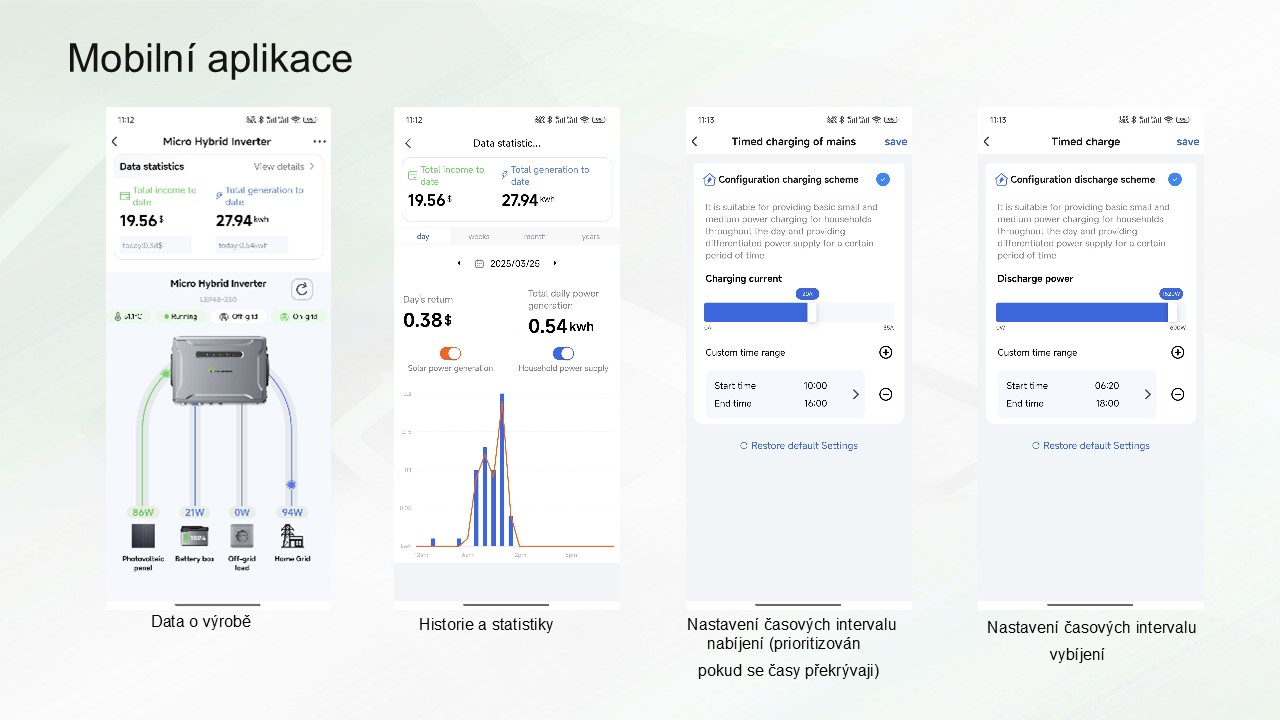
Task: Tap the house icon beside Configuration discharge scheme
Action: pos(1001,180)
